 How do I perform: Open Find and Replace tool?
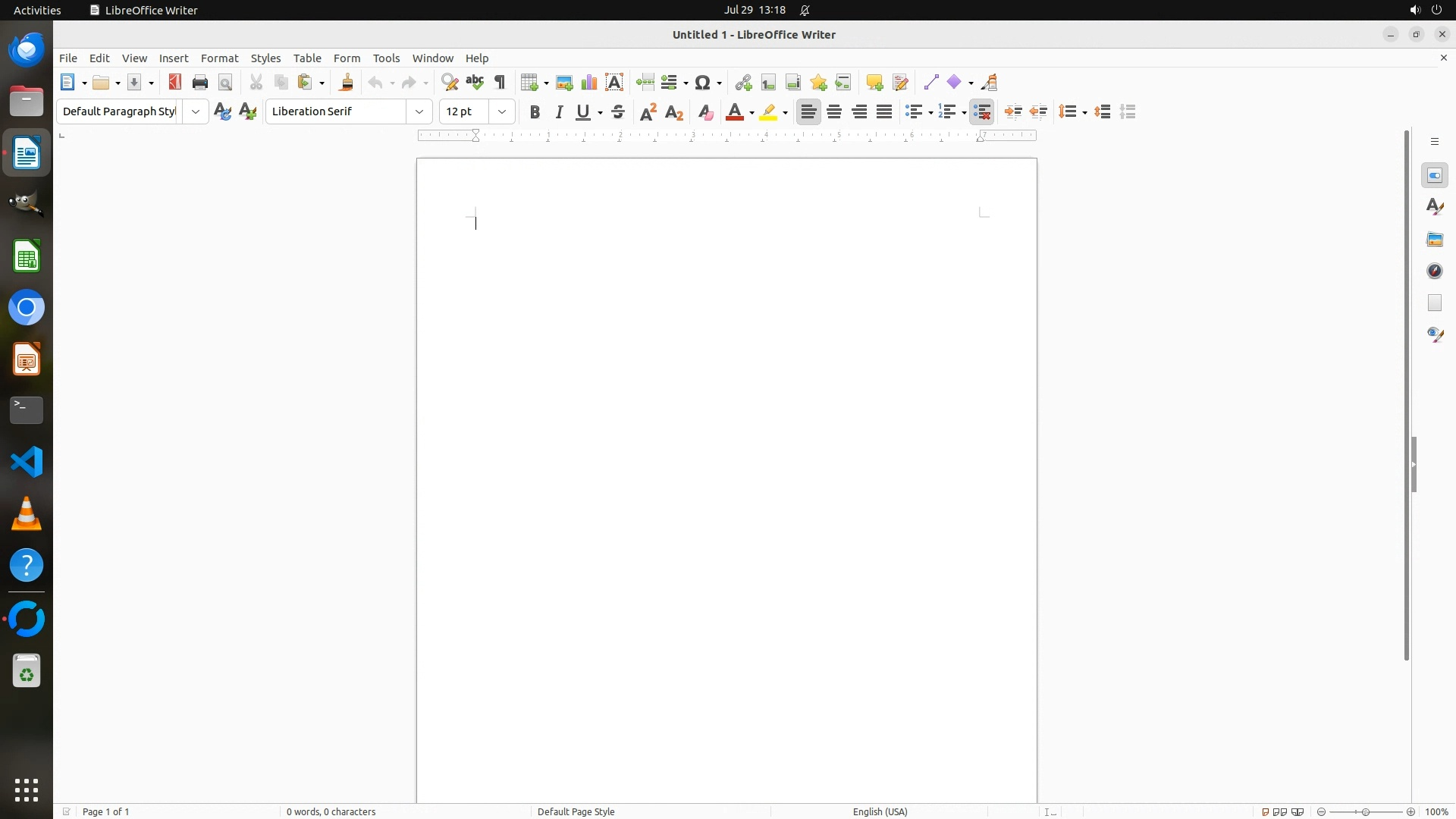(450, 83)
